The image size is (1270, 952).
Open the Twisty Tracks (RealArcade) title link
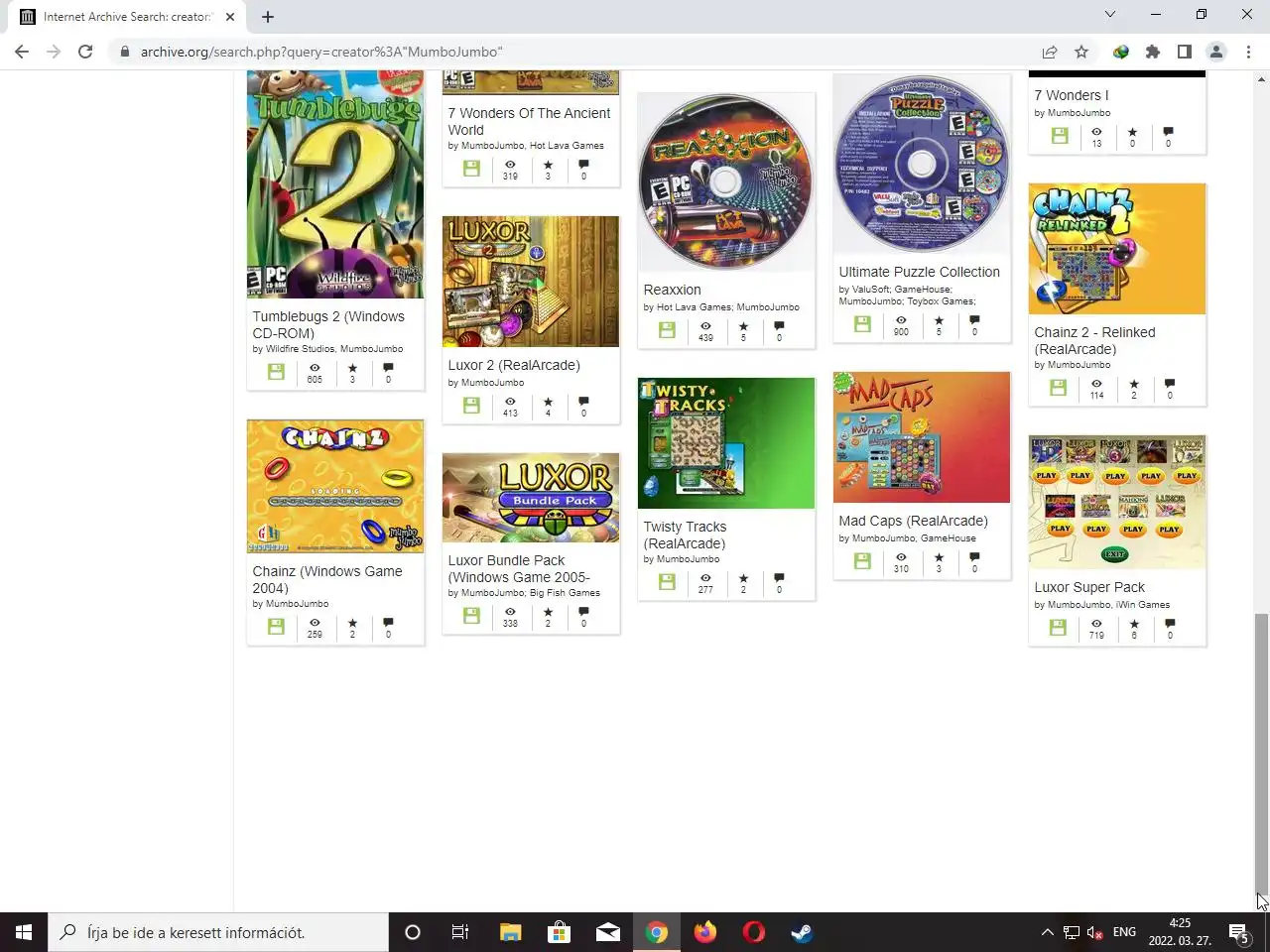tap(685, 535)
